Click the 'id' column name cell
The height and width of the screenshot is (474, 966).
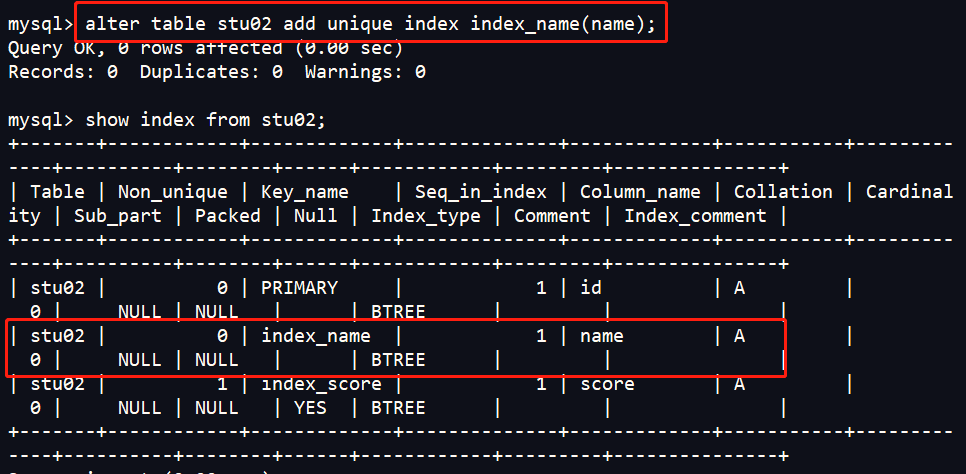click(x=591, y=287)
